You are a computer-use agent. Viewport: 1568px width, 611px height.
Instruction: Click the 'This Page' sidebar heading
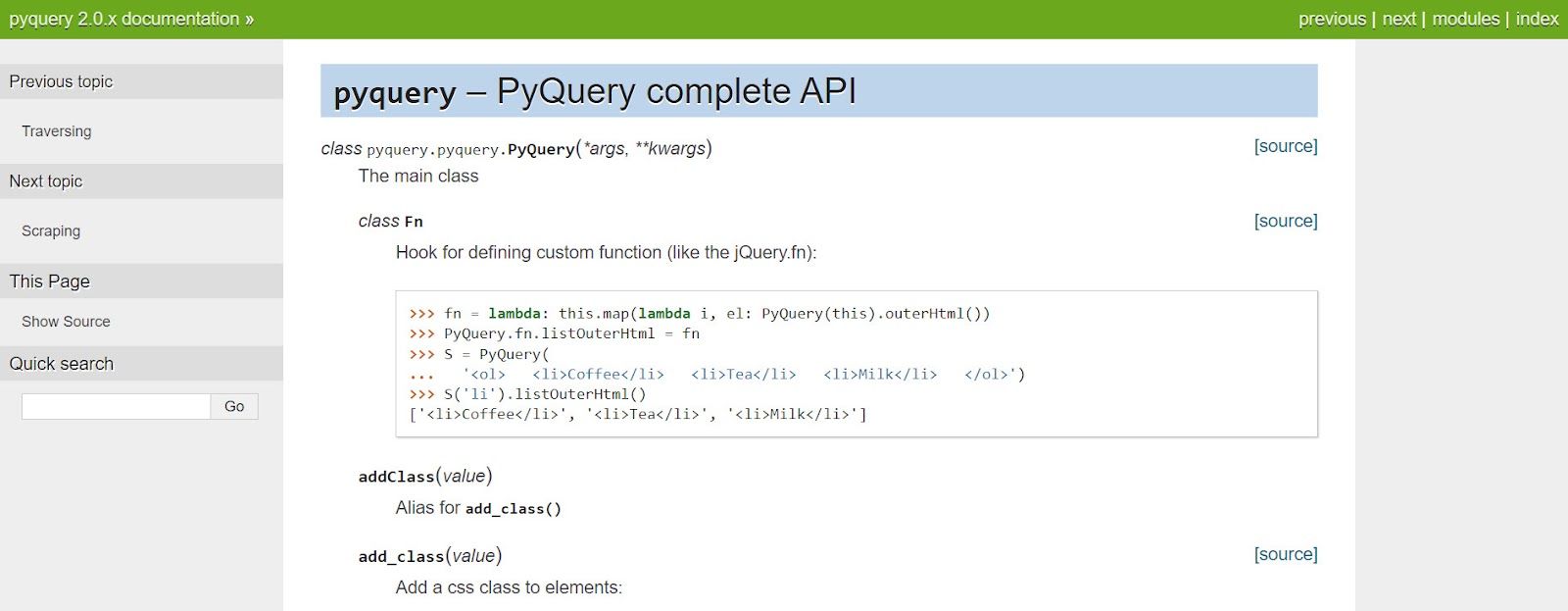[x=50, y=281]
